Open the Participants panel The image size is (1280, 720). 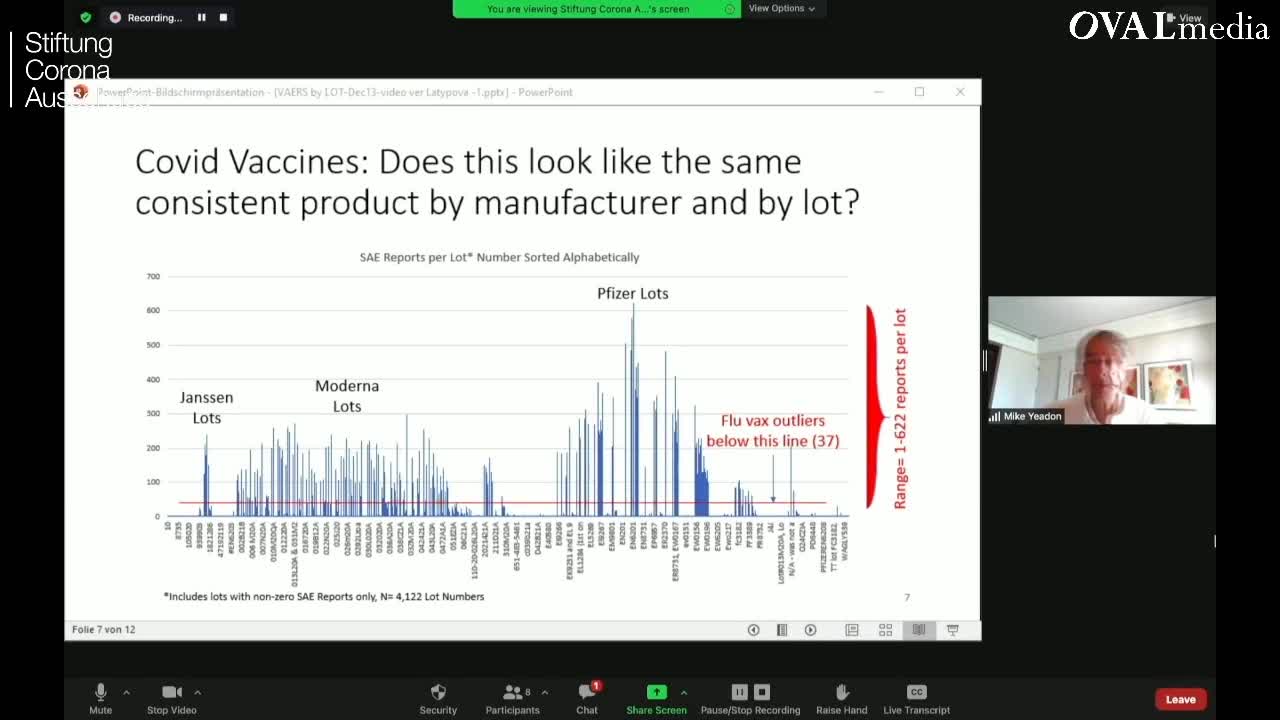[x=513, y=698]
